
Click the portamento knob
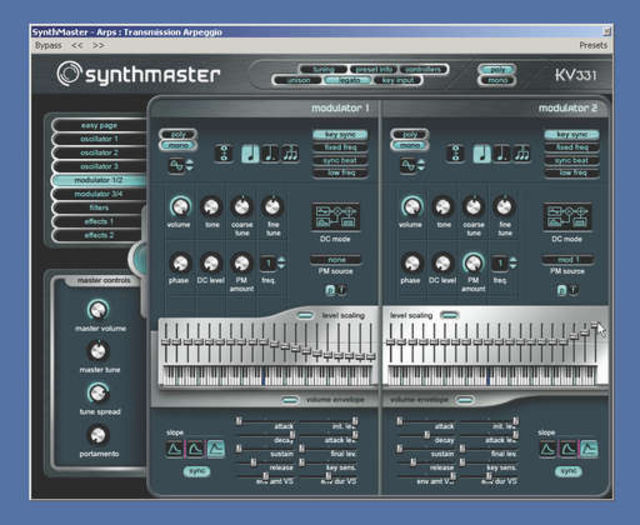click(x=98, y=435)
